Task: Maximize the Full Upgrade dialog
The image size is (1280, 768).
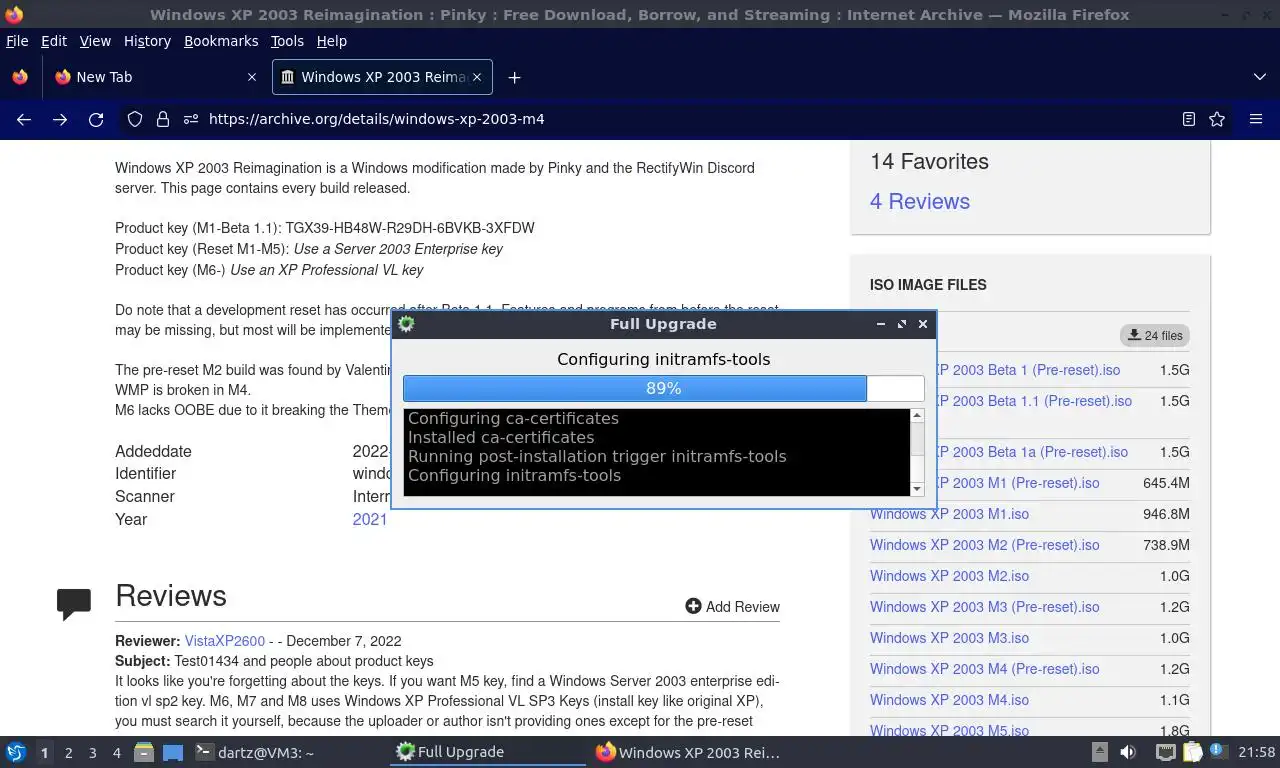Action: point(902,324)
